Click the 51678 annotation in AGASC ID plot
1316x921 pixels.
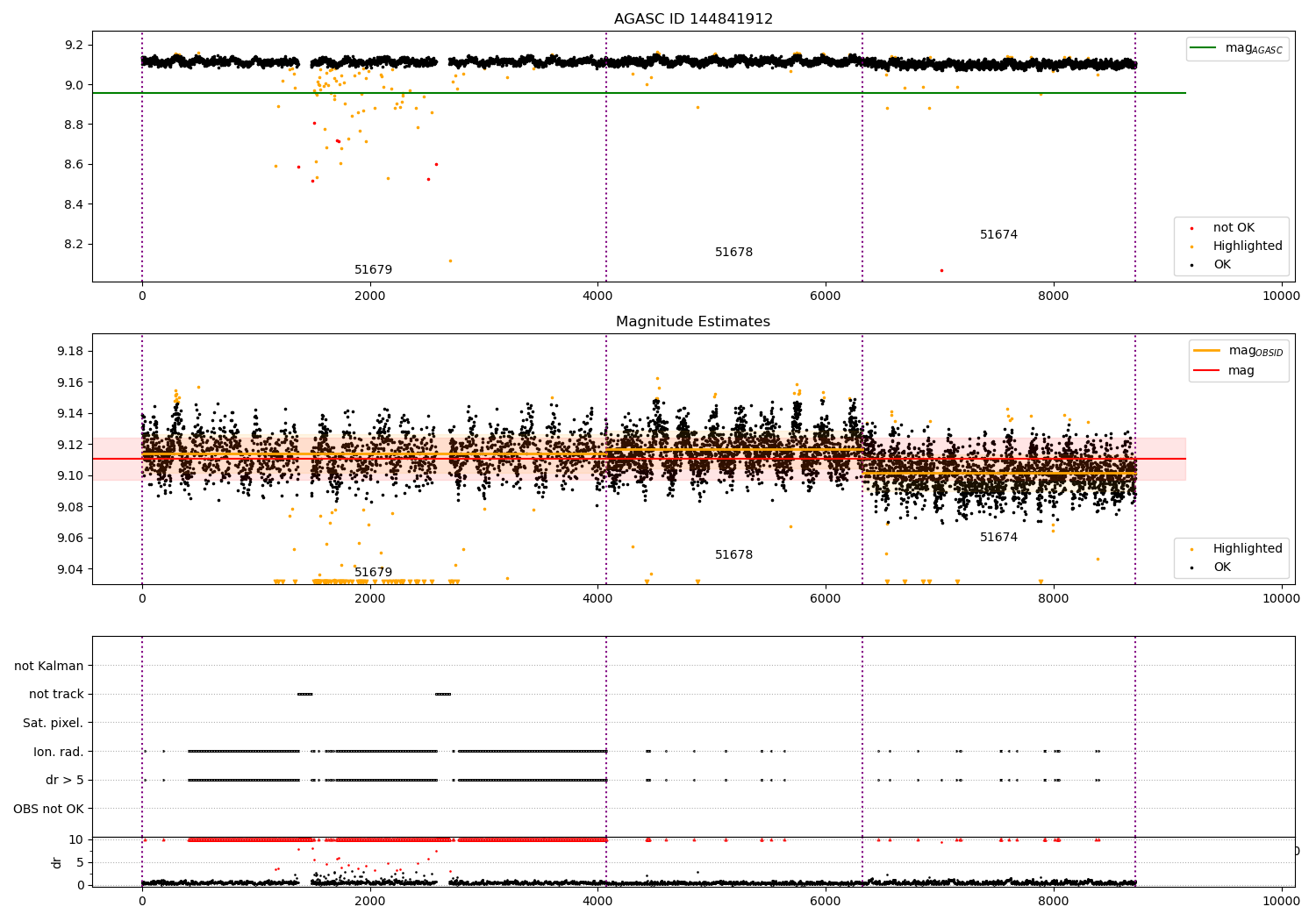point(733,253)
